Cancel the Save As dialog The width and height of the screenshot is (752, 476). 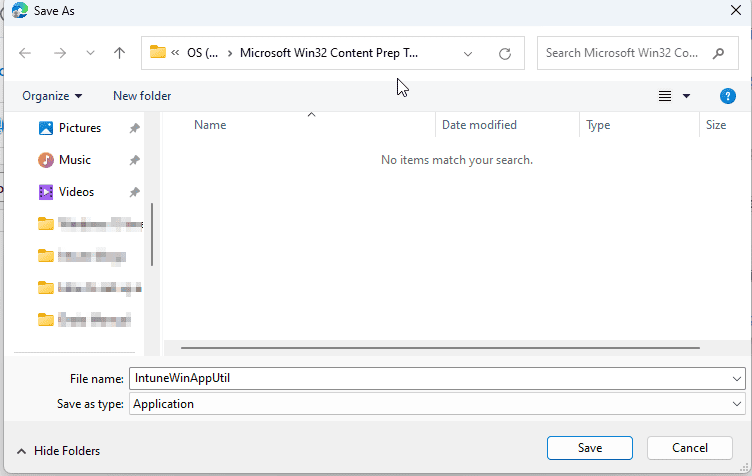690,447
